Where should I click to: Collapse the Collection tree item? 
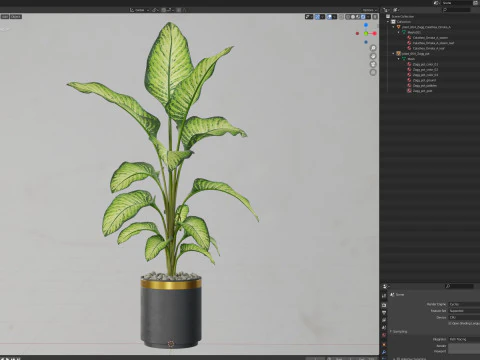tap(388, 22)
